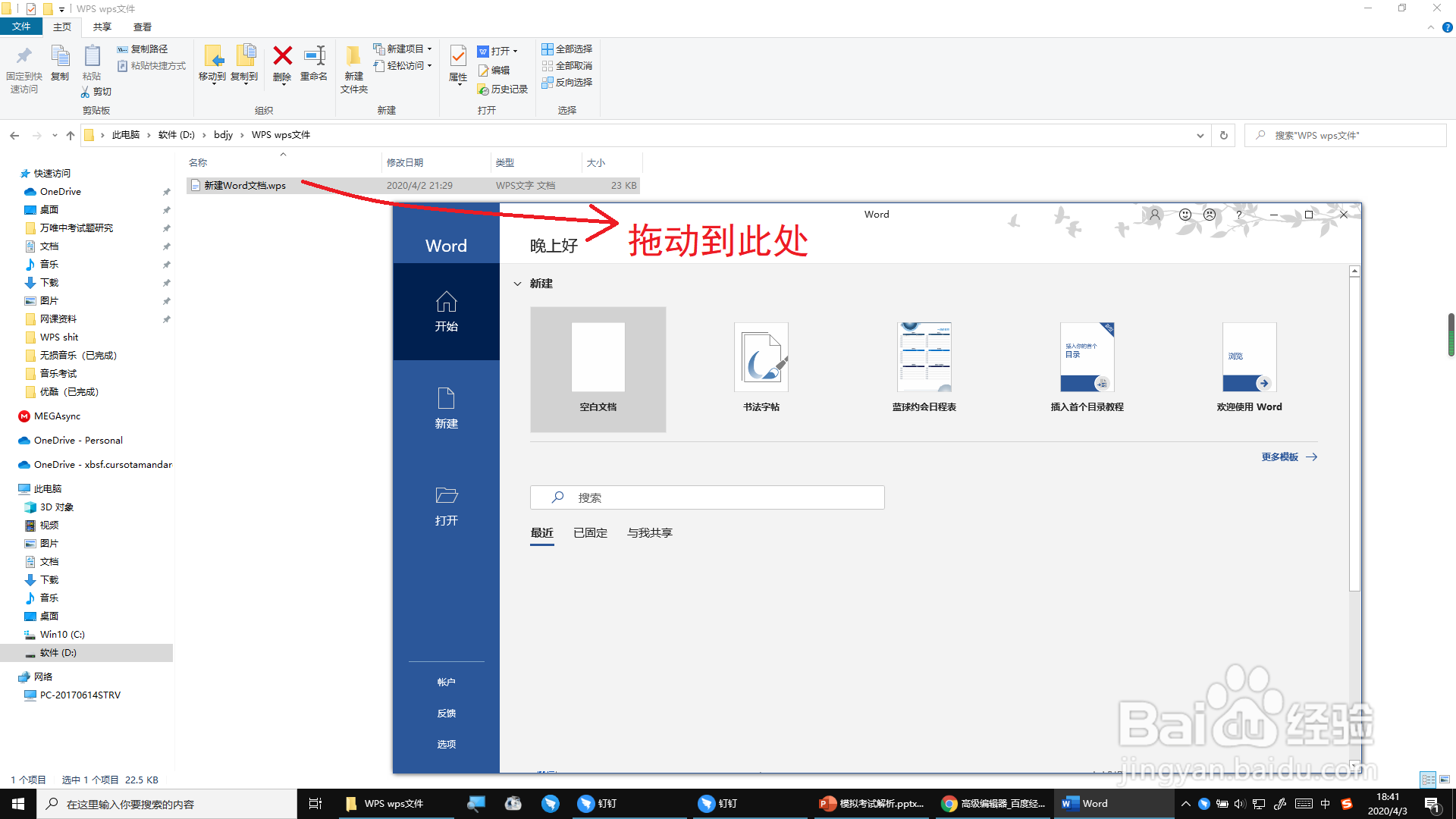Open the 新建项目 dropdown in ribbon
Screen dimensions: 1456x819
coord(403,49)
